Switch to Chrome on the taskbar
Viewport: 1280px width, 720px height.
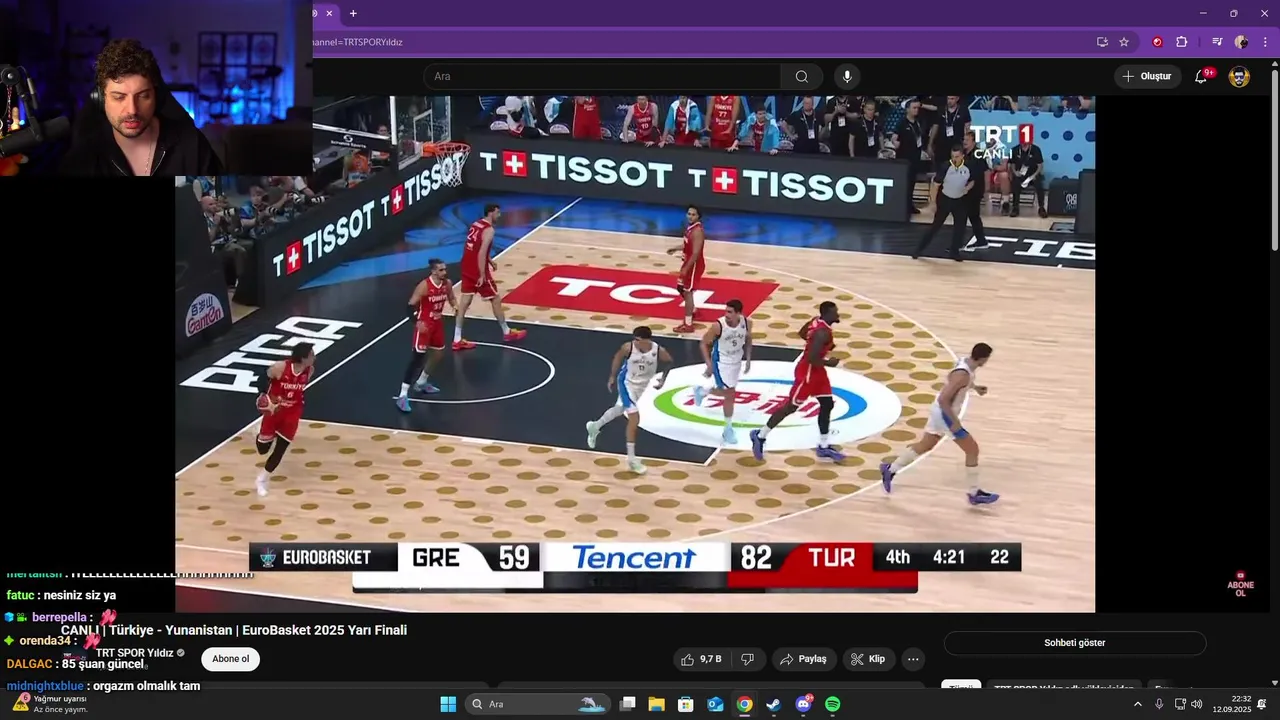pos(745,704)
